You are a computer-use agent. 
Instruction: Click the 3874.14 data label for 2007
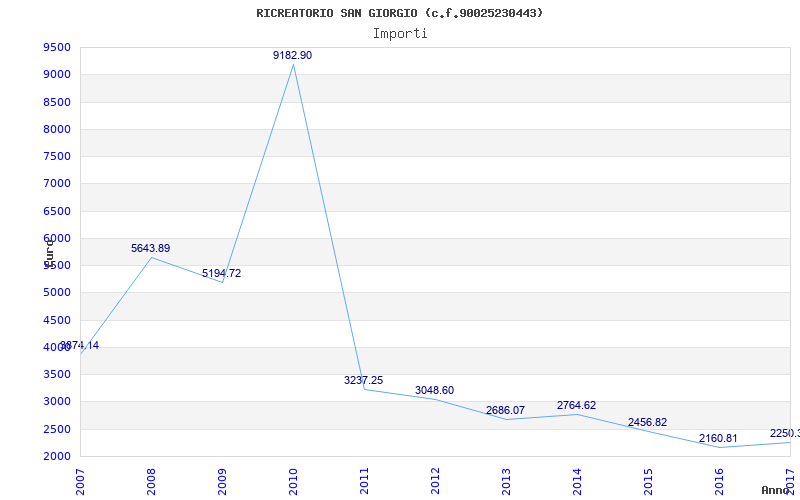pyautogui.click(x=80, y=345)
